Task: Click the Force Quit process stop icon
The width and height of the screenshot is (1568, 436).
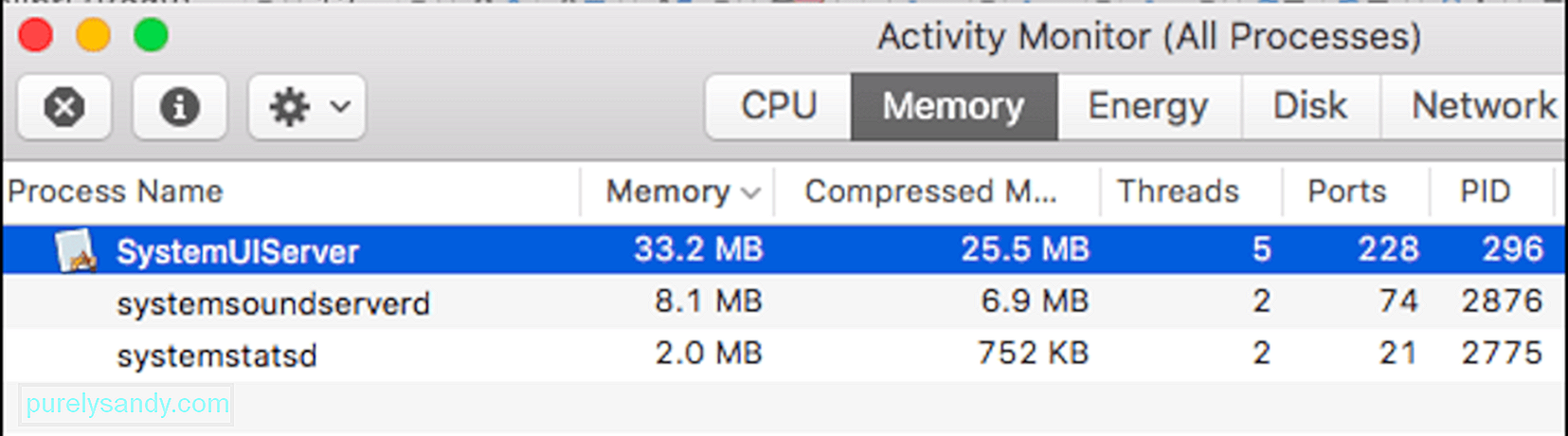Action: 64,107
